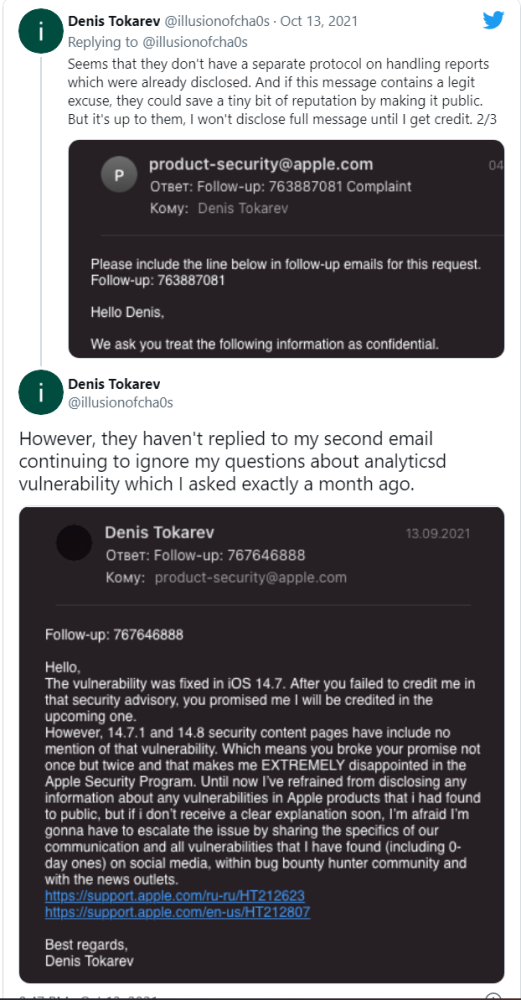Click Denis Tokarev name in second tweet

(x=114, y=384)
